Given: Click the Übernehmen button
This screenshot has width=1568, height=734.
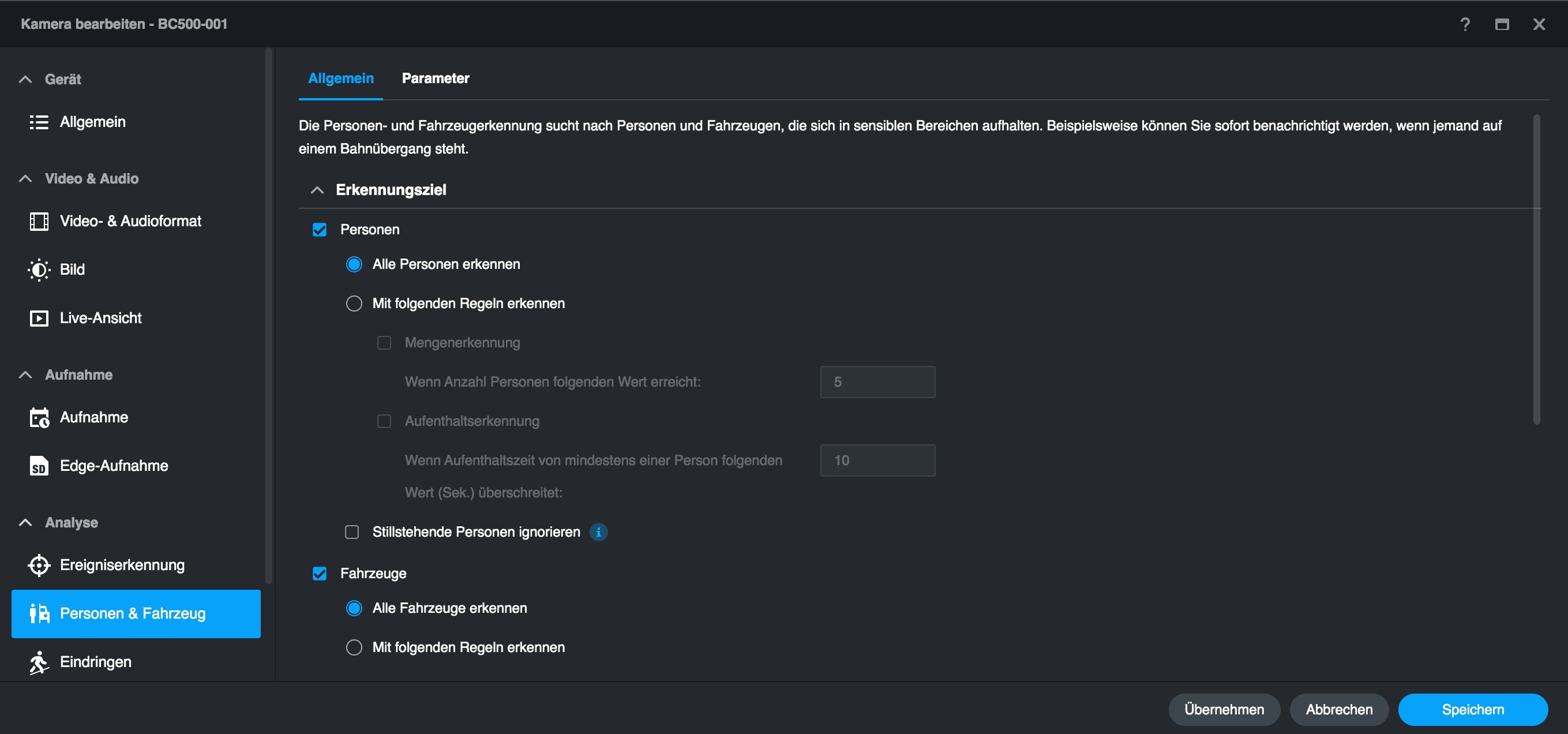Looking at the screenshot, I should (x=1224, y=710).
